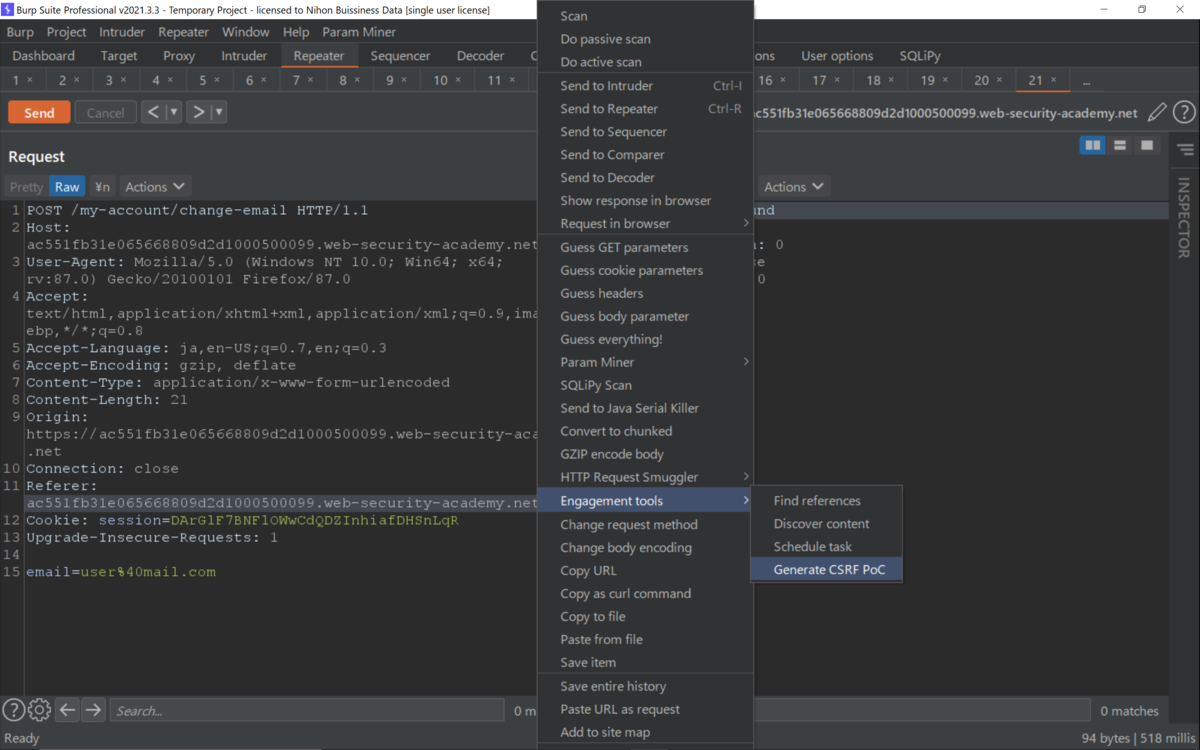Click the Cancel button

pyautogui.click(x=105, y=112)
